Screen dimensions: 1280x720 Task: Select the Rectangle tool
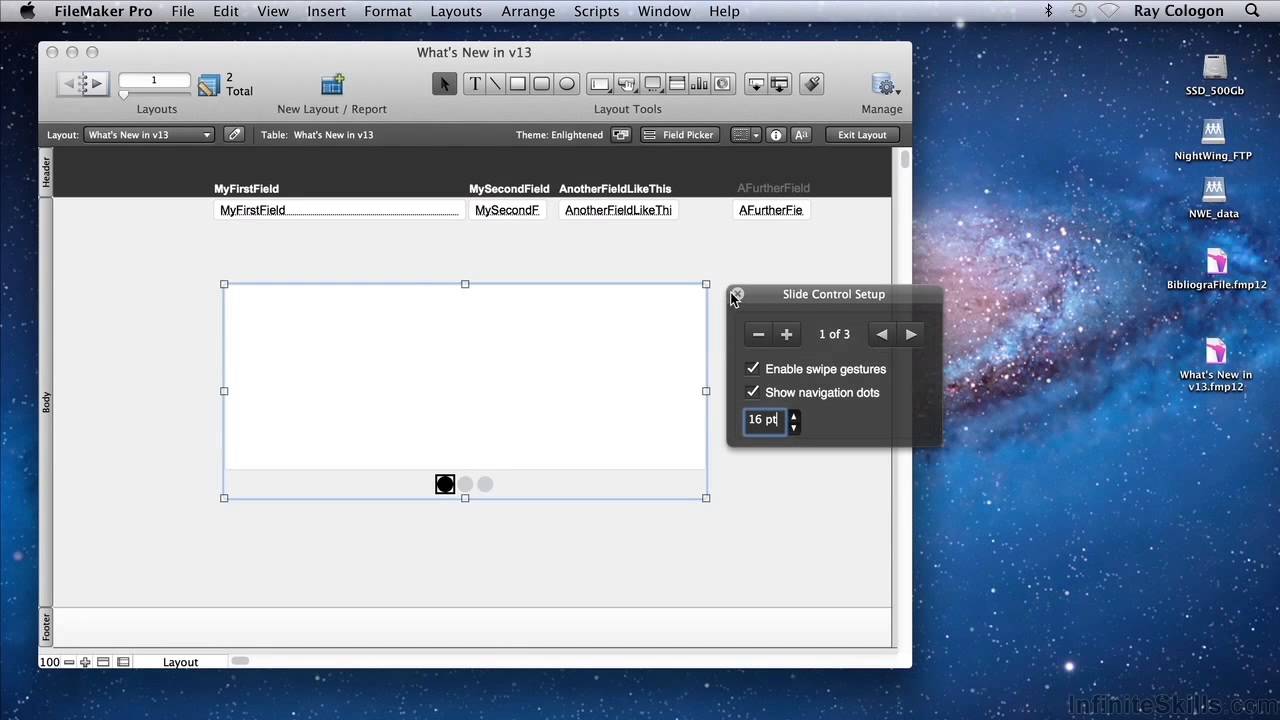(518, 84)
